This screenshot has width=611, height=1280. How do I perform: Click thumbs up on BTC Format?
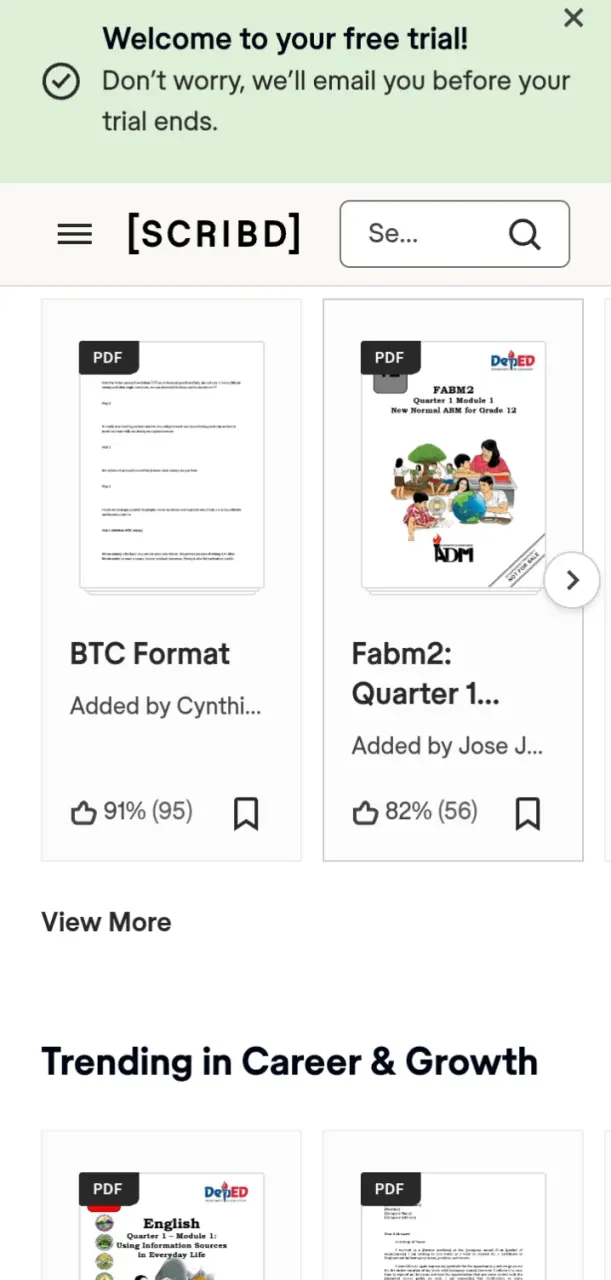click(x=84, y=813)
